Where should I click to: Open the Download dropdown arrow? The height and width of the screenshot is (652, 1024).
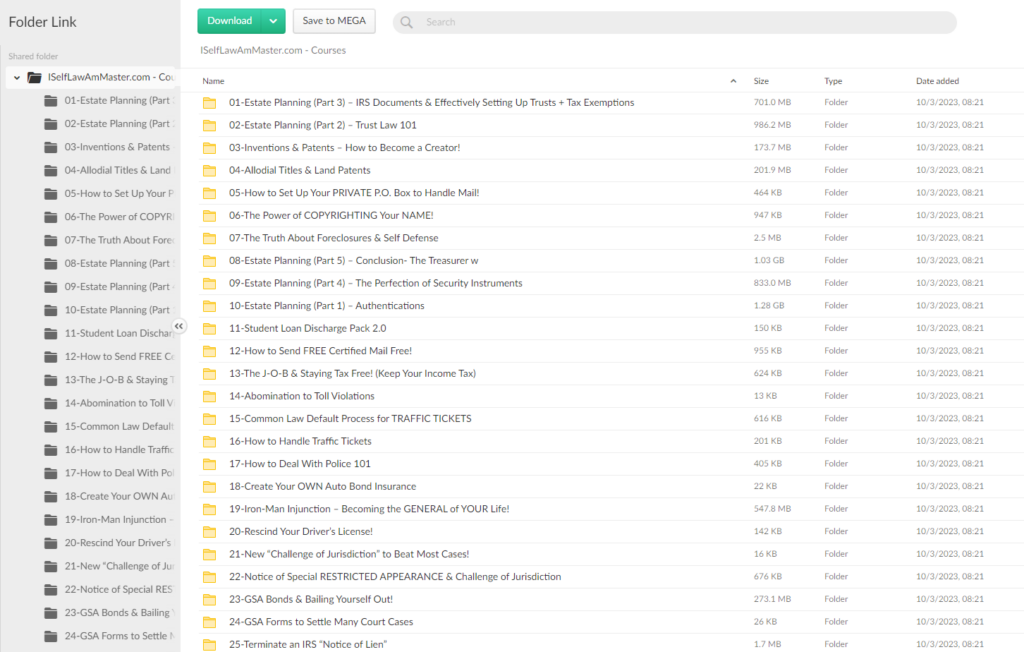[x=273, y=21]
